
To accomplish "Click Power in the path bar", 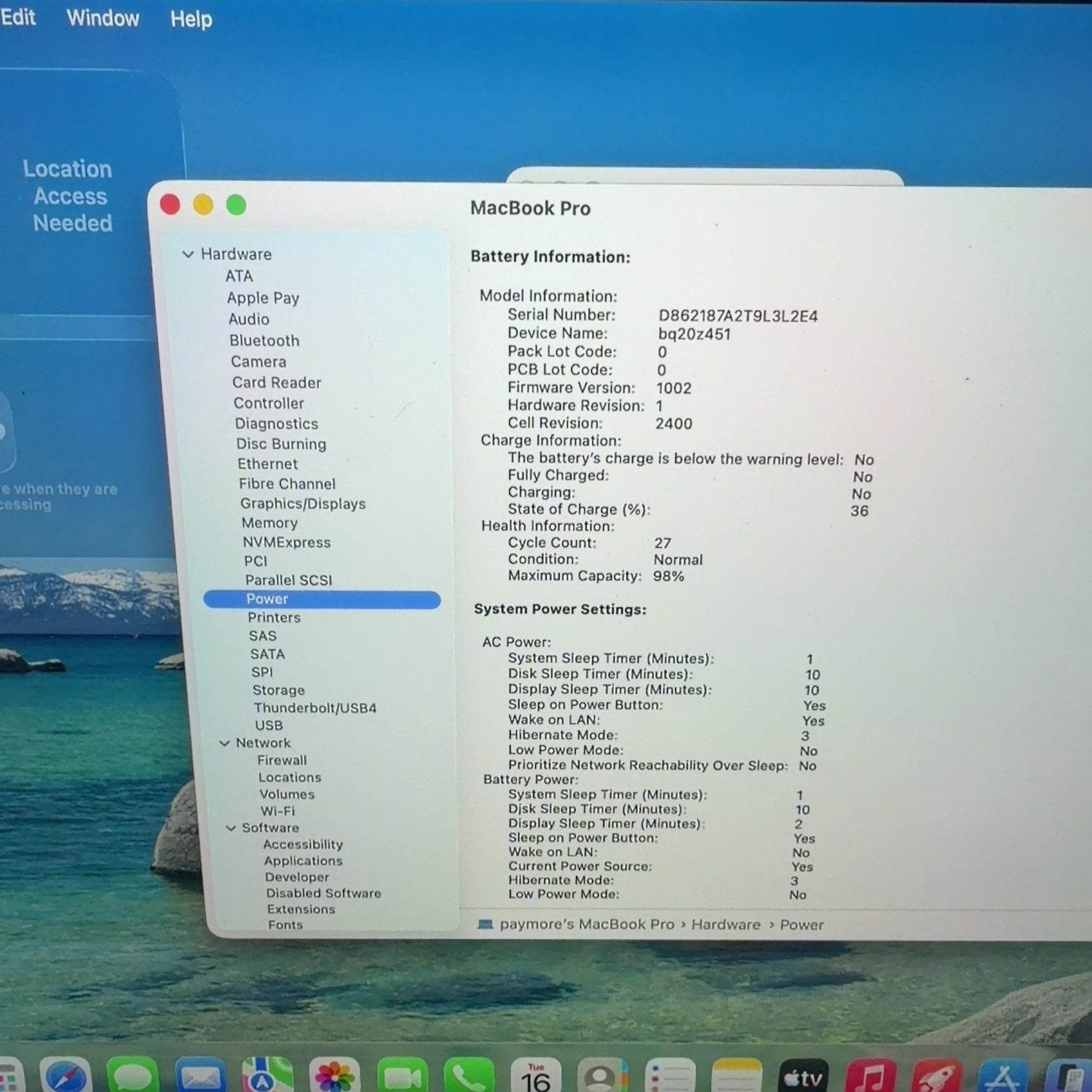I will 802,925.
